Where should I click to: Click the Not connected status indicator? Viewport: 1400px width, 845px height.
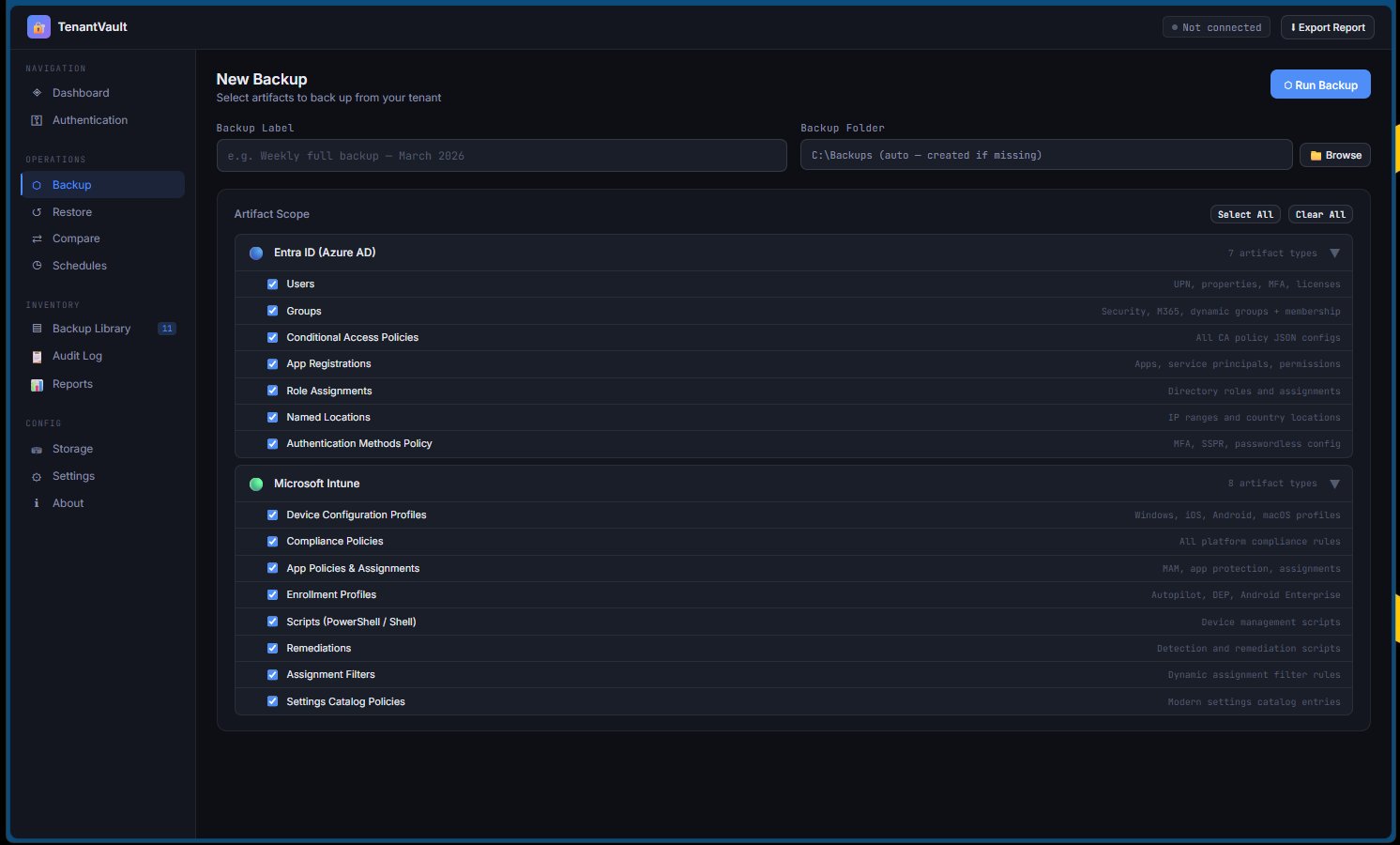point(1216,27)
